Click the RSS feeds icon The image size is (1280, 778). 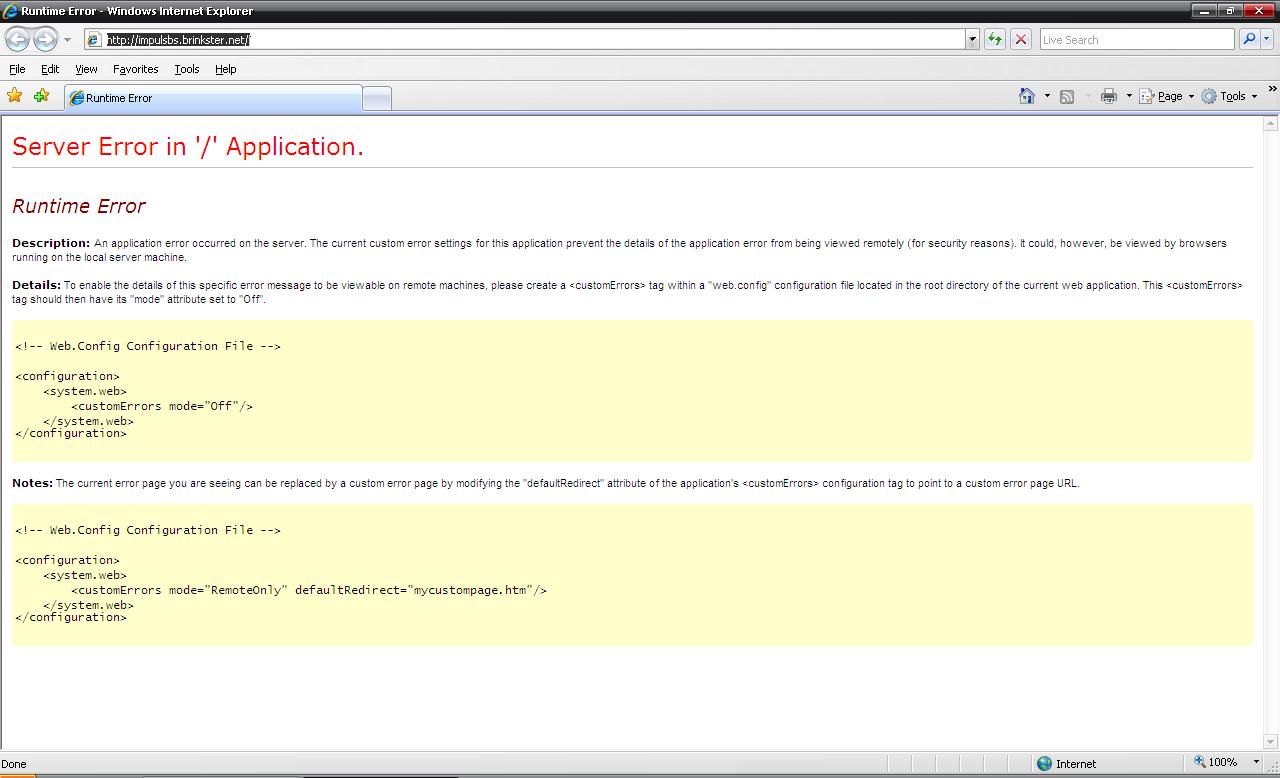coord(1067,96)
